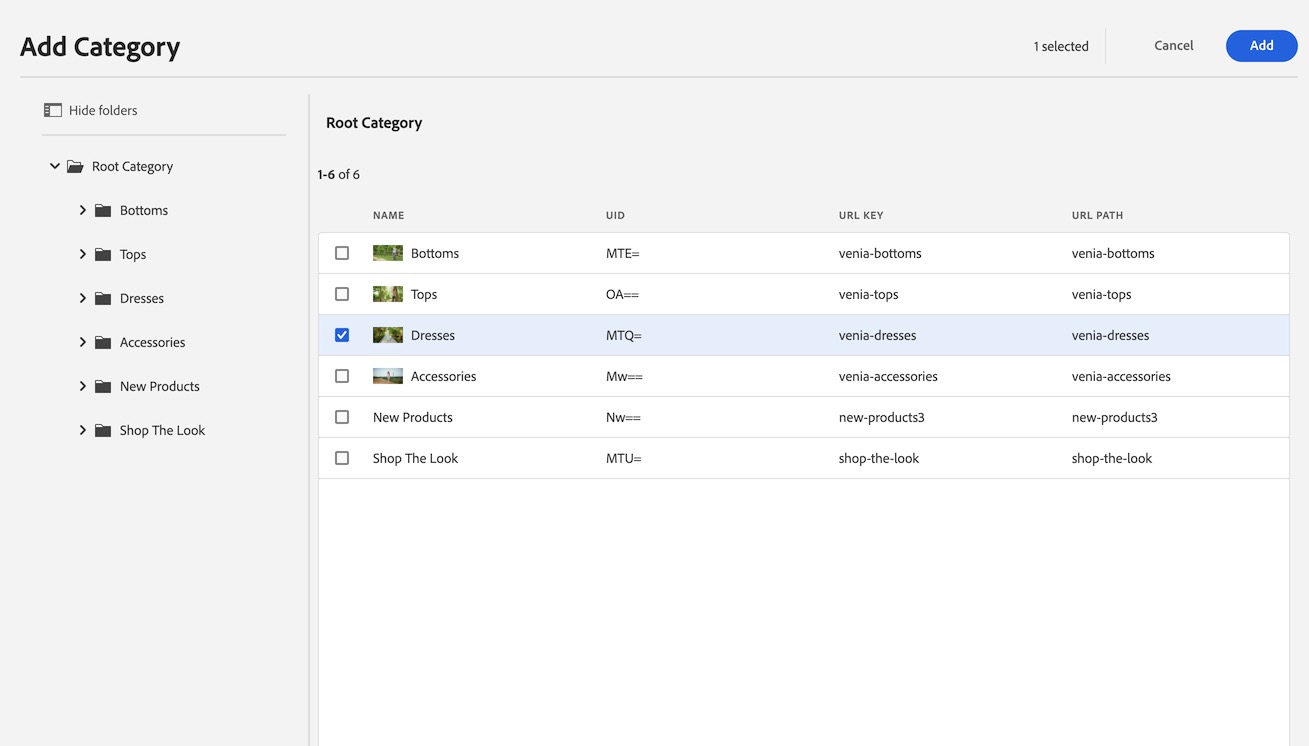This screenshot has width=1309, height=746.
Task: Click the Bottoms folder icon in tree
Action: 103,211
